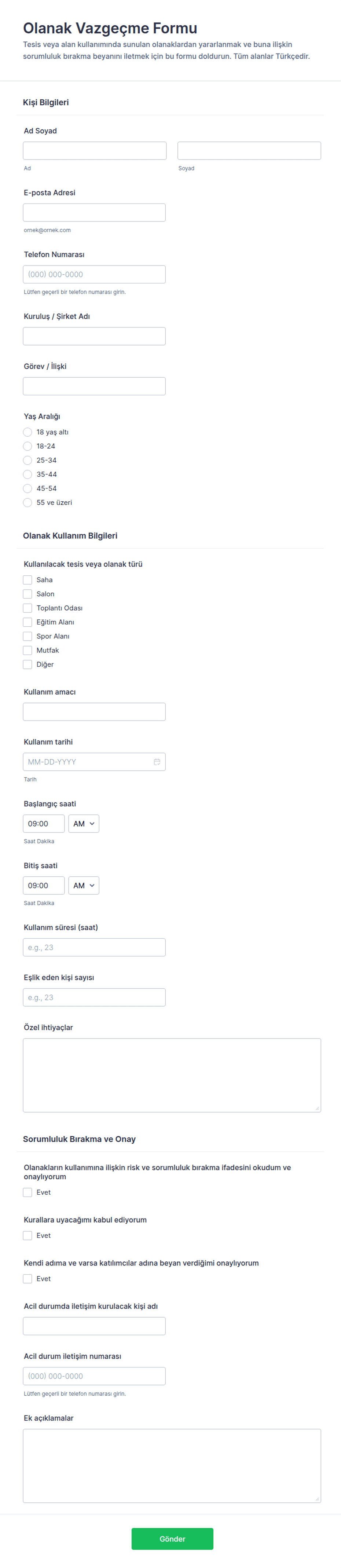Tick the Spor Alanı checkbox
The width and height of the screenshot is (341, 1568).
[27, 635]
